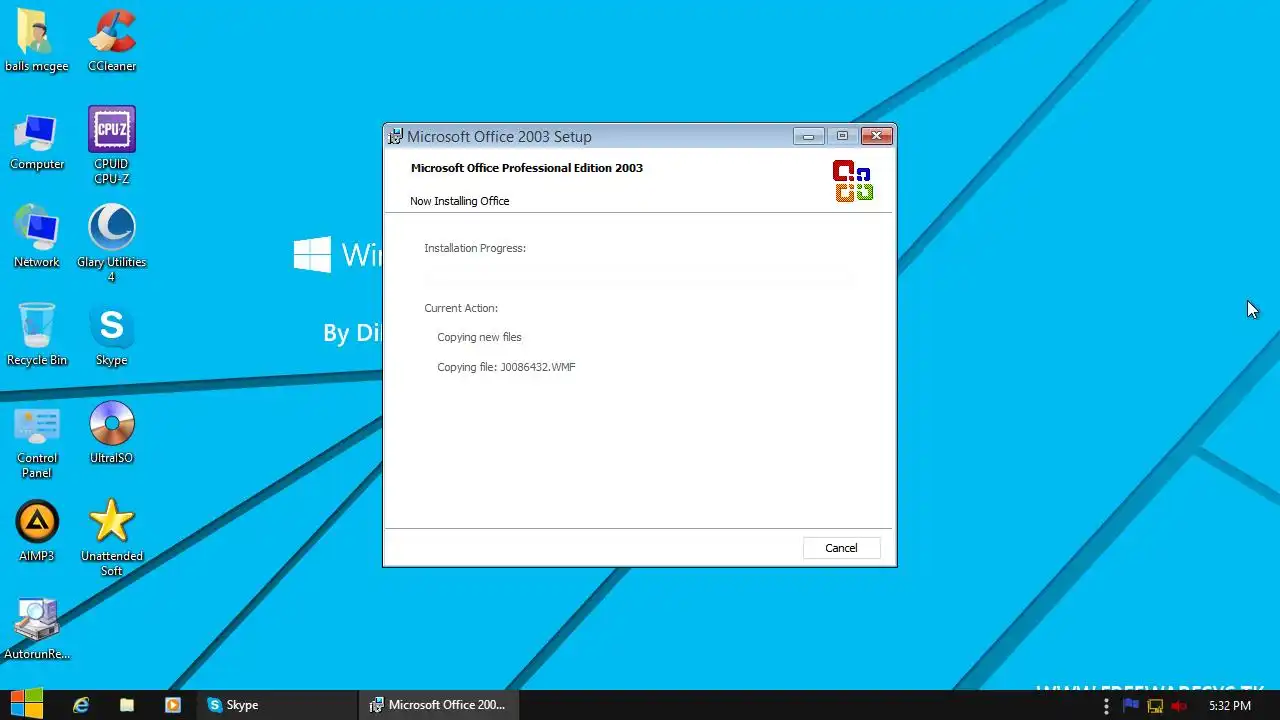Click the Office 2003 logo in setup dialog
The image size is (1280, 720).
coord(853,181)
